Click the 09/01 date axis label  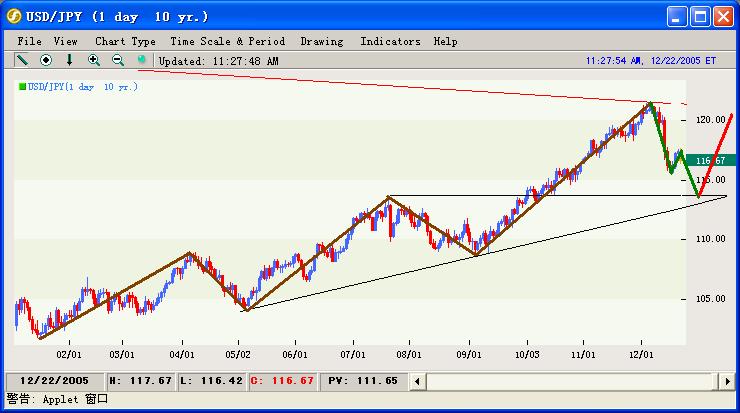(x=469, y=354)
